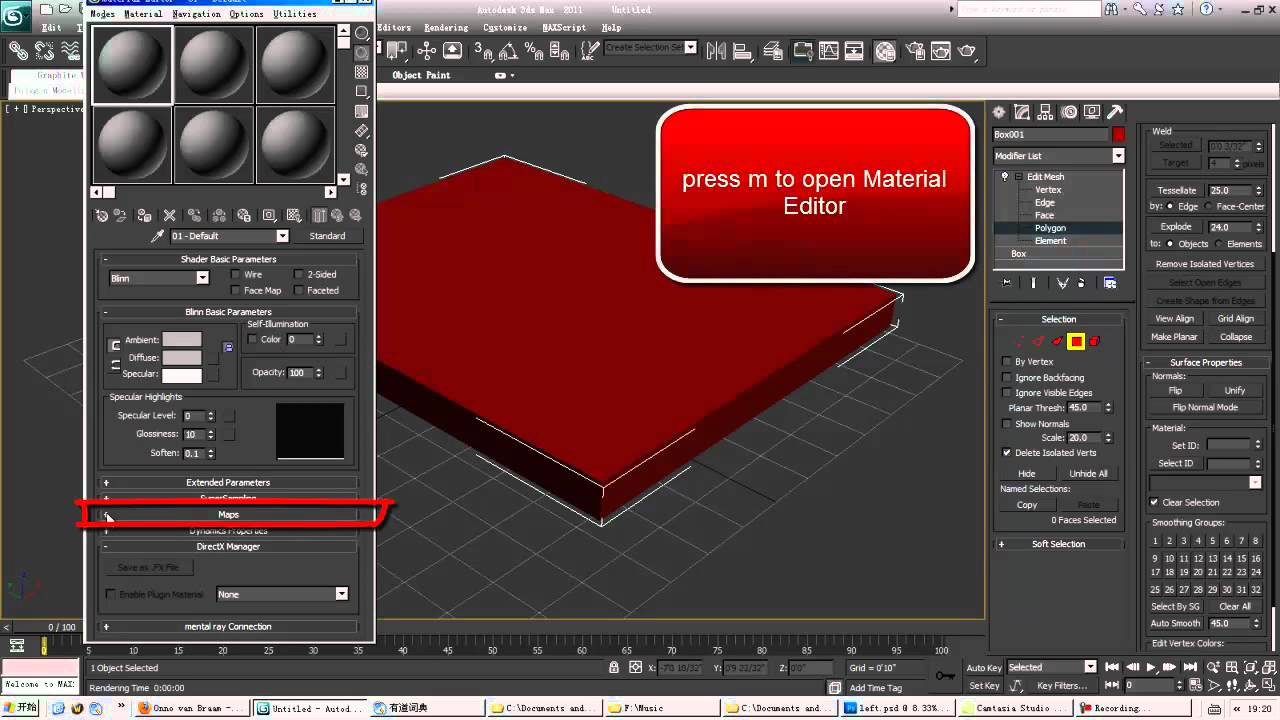The image size is (1280, 720).
Task: Expand the Maps rollout
Action: (x=228, y=514)
